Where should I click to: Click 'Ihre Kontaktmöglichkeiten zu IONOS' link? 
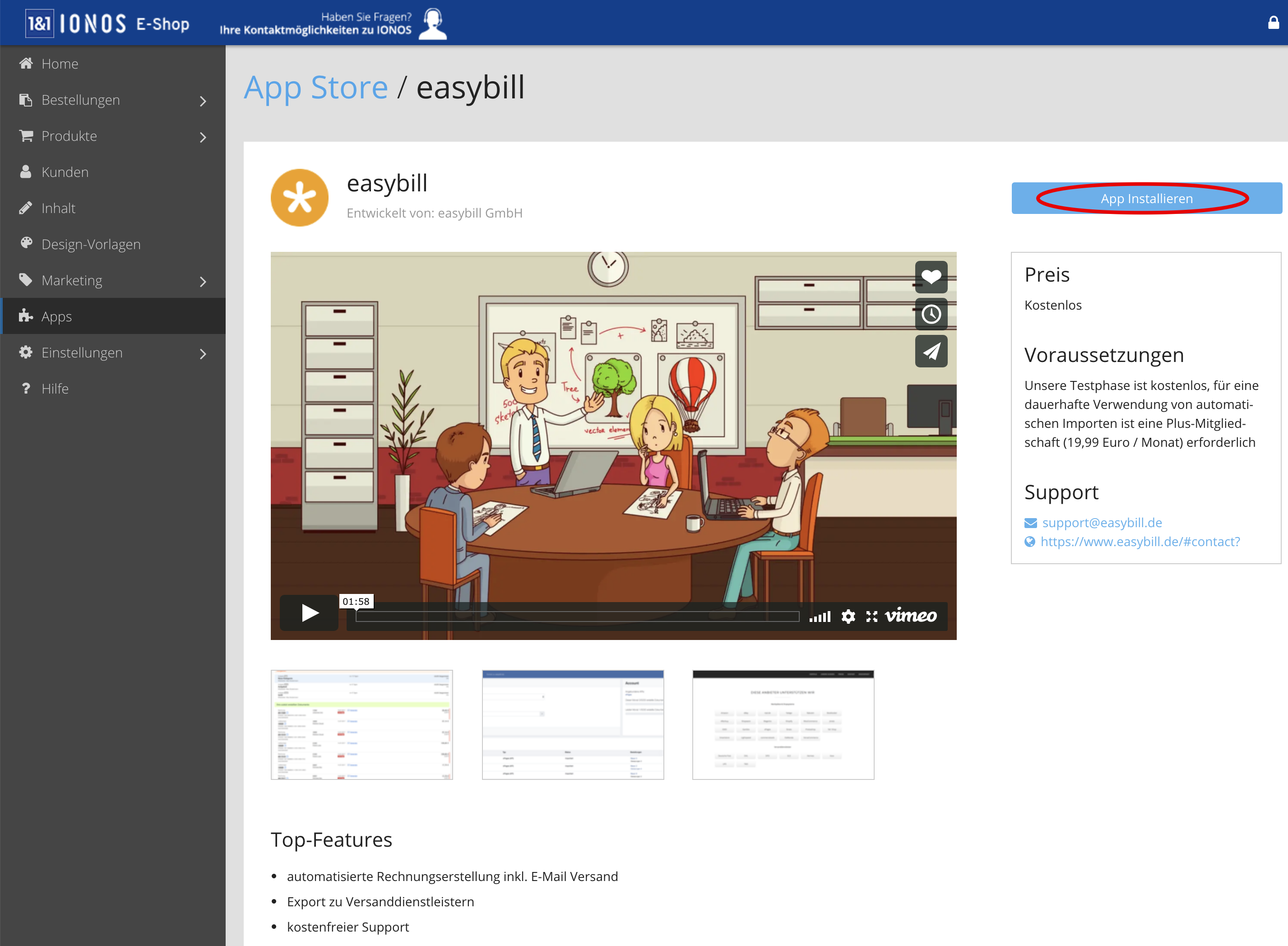click(315, 30)
